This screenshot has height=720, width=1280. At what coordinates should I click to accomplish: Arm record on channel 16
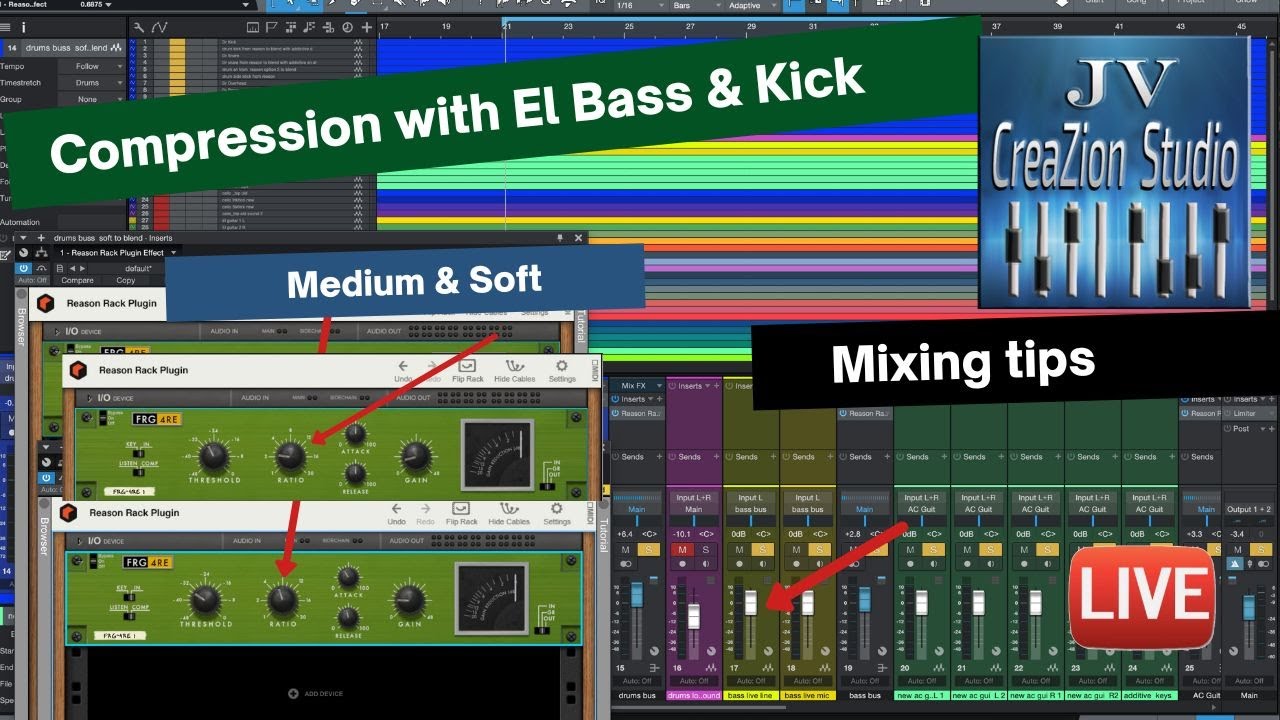pyautogui.click(x=683, y=564)
